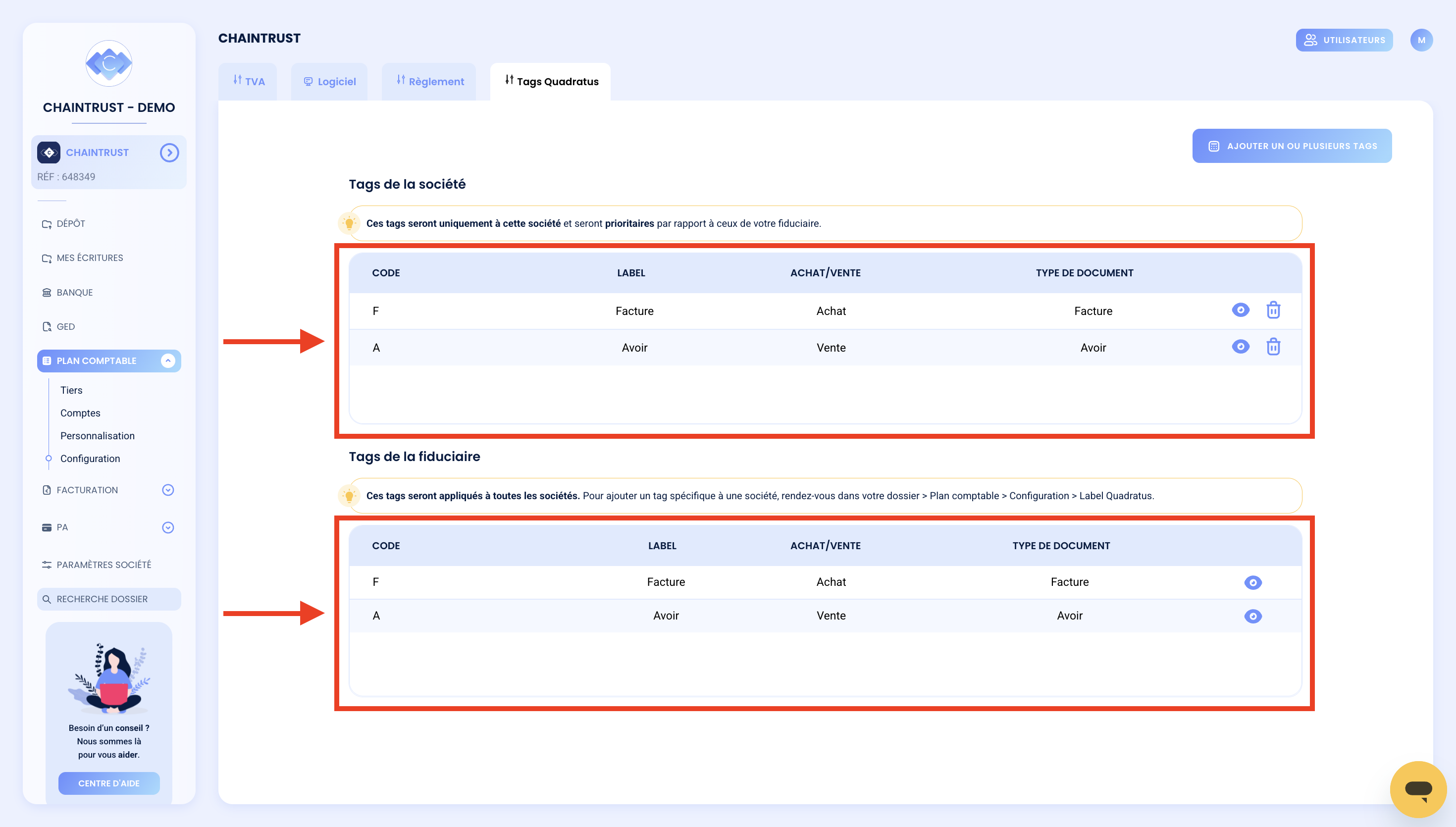This screenshot has height=827, width=1456.
Task: Switch to the Règlement tab
Action: (x=429, y=81)
